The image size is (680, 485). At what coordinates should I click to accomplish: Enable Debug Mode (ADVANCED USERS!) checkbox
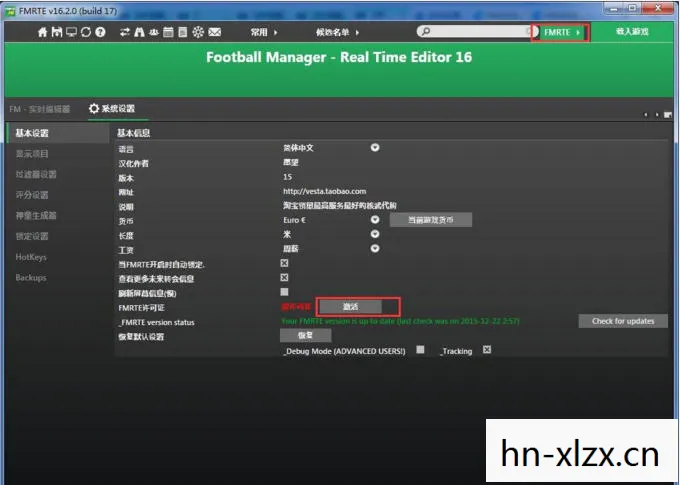coord(420,349)
